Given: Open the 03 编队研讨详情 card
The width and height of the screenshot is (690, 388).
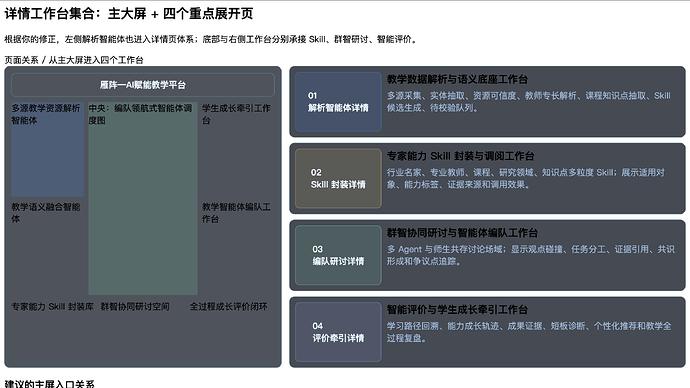Looking at the screenshot, I should (x=338, y=255).
